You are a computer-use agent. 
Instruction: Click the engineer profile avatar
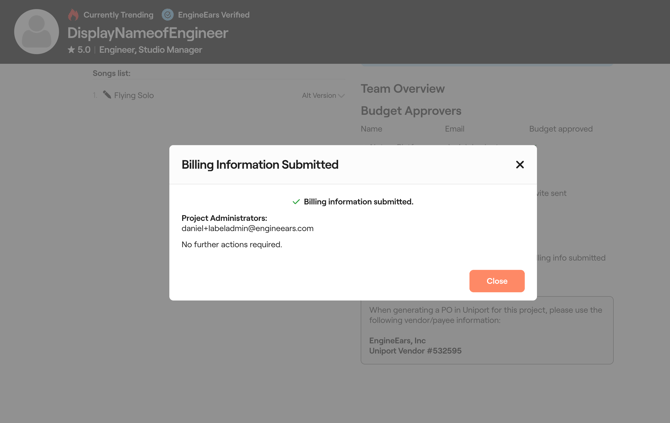point(36,32)
